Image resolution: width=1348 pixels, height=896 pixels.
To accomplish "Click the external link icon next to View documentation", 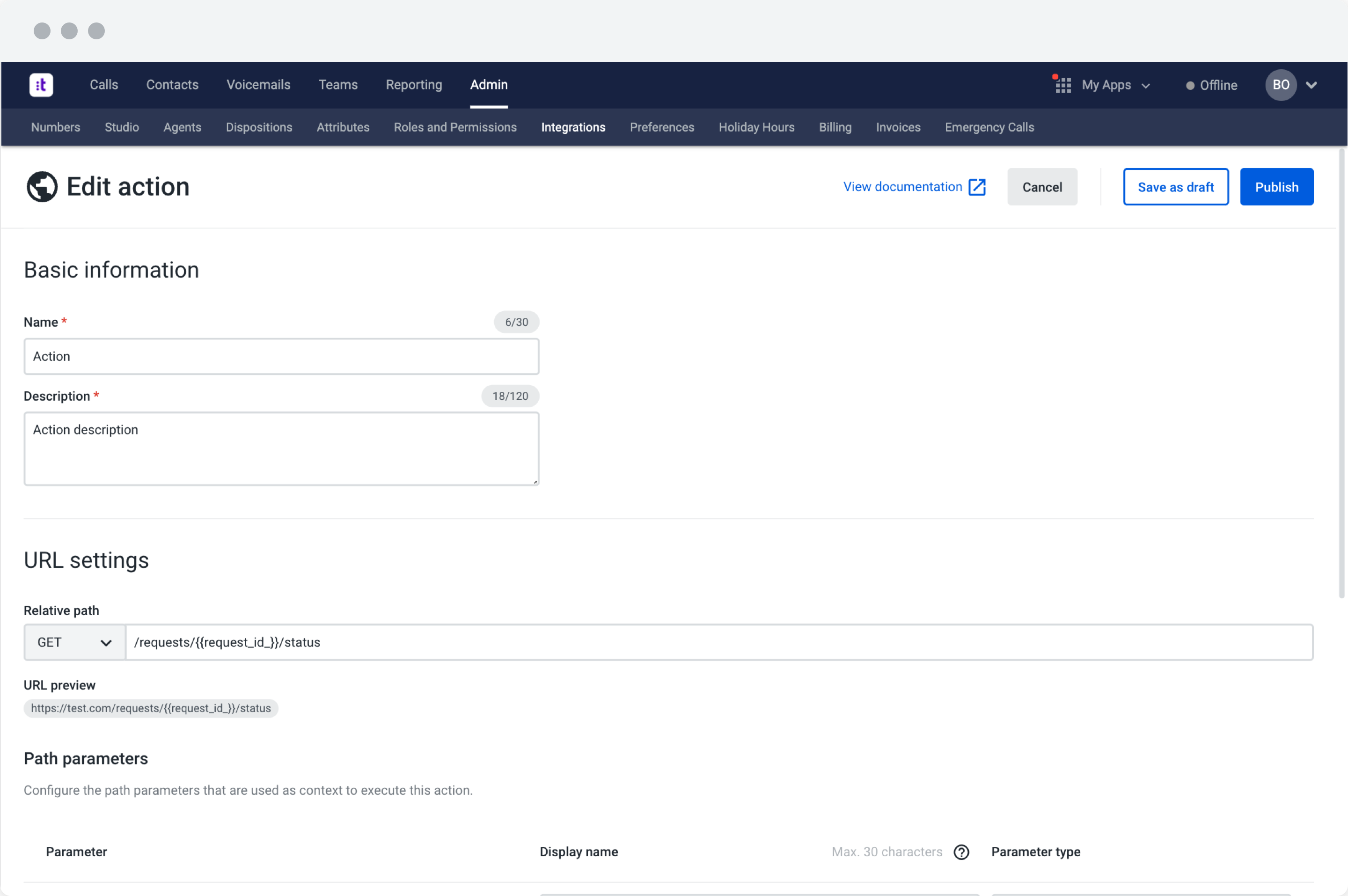I will point(977,187).
